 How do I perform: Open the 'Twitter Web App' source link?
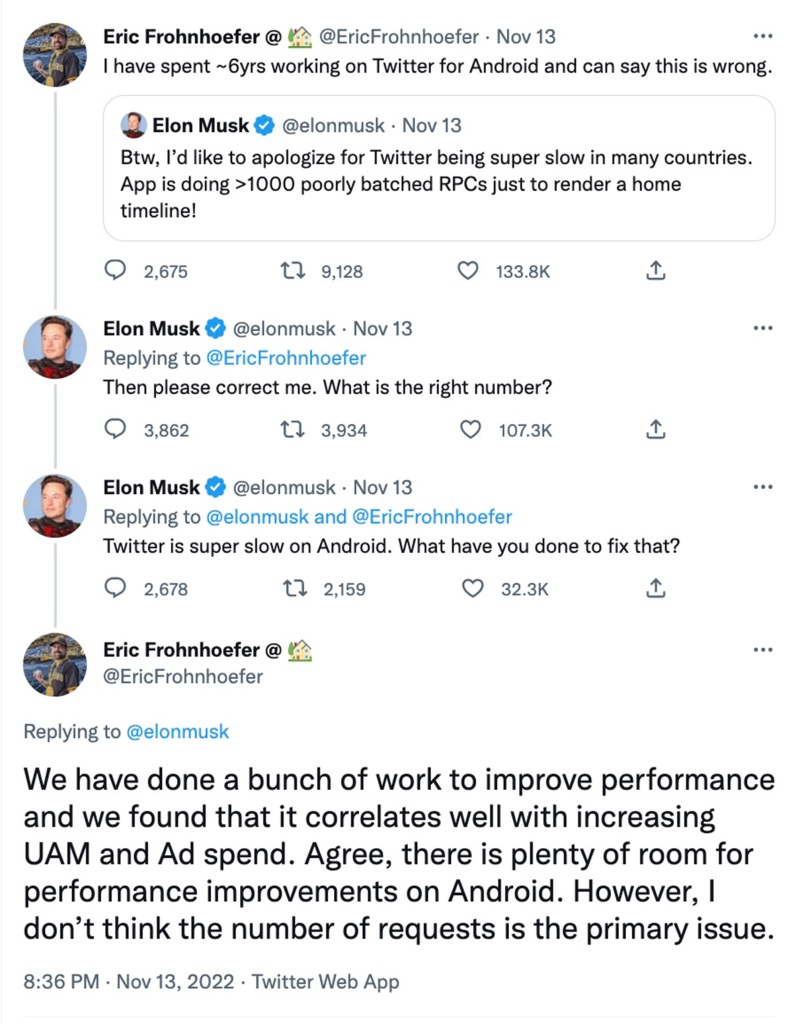325,981
